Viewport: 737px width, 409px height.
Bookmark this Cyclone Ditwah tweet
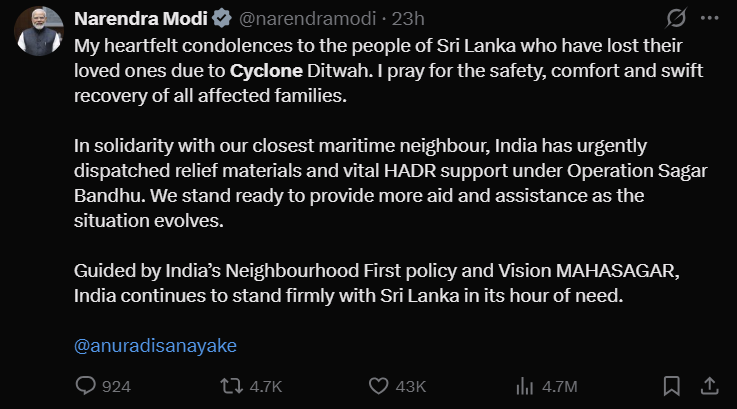(x=672, y=385)
